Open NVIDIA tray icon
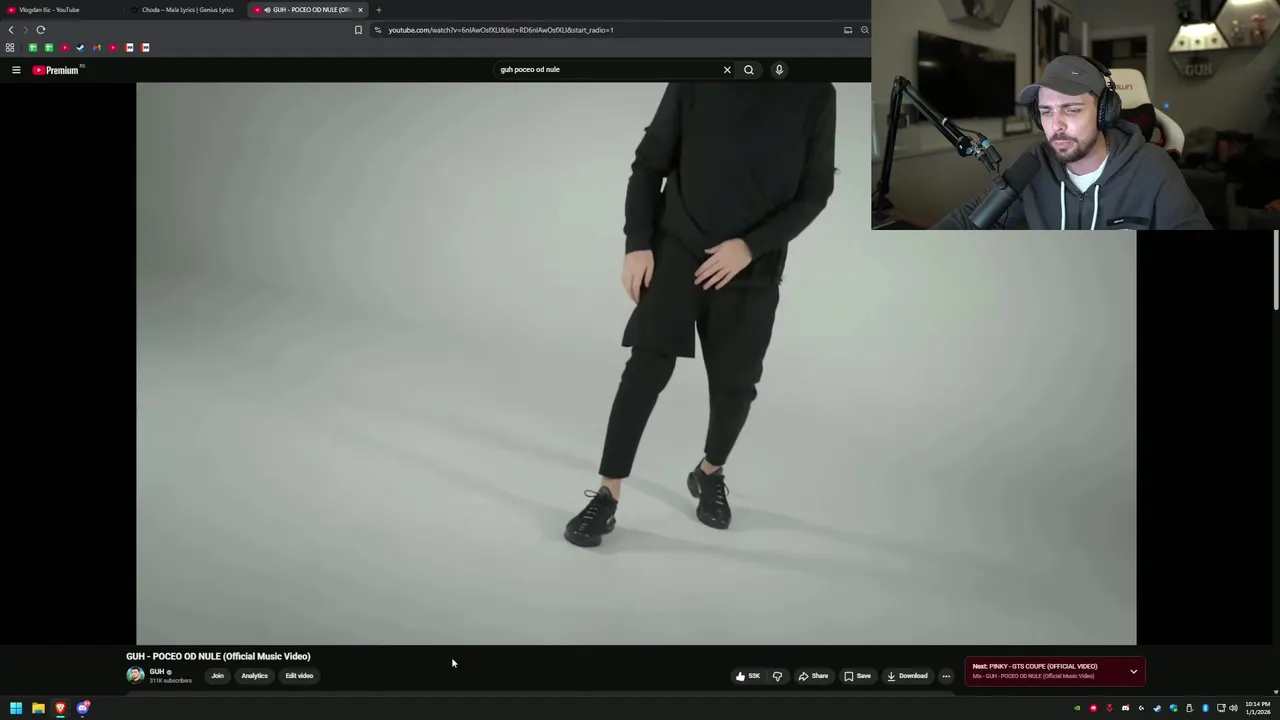 pyautogui.click(x=1077, y=708)
